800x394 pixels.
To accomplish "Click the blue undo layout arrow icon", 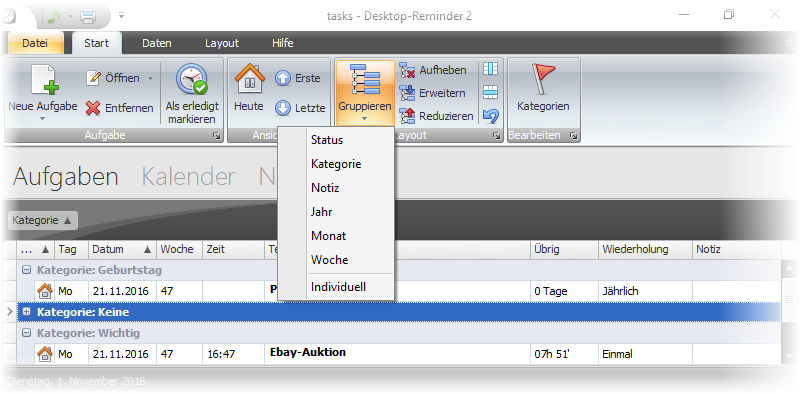I will point(490,116).
